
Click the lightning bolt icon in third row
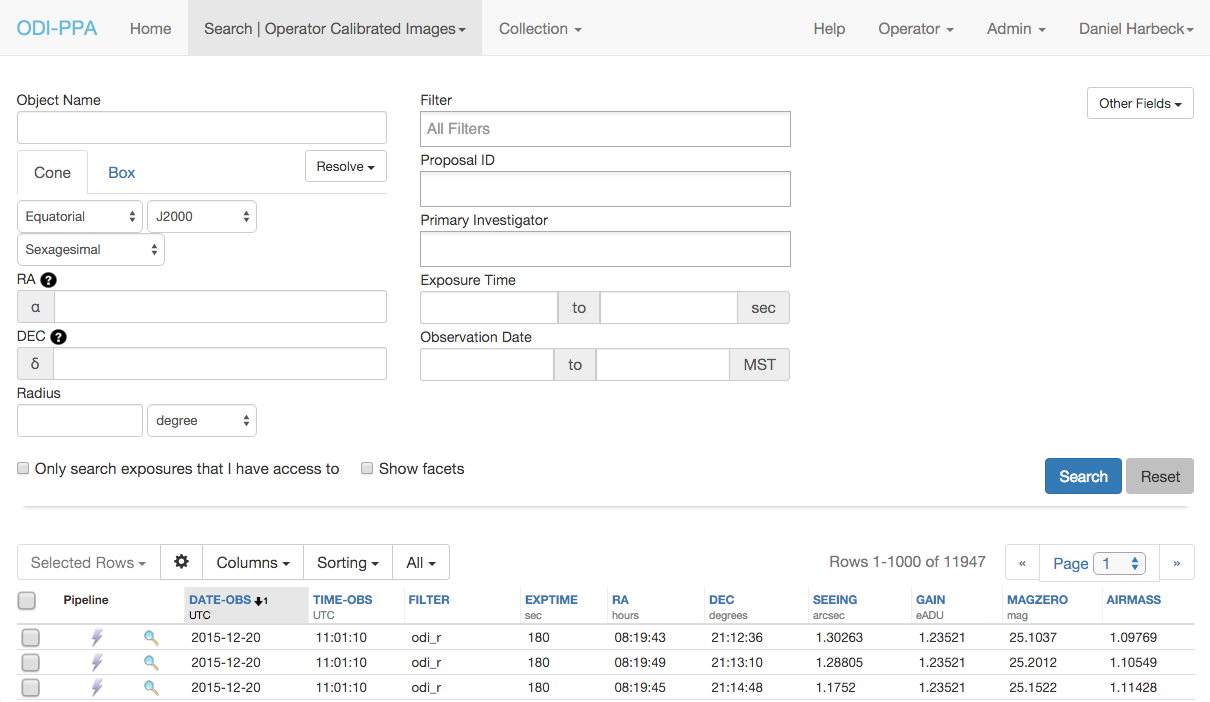[x=97, y=687]
